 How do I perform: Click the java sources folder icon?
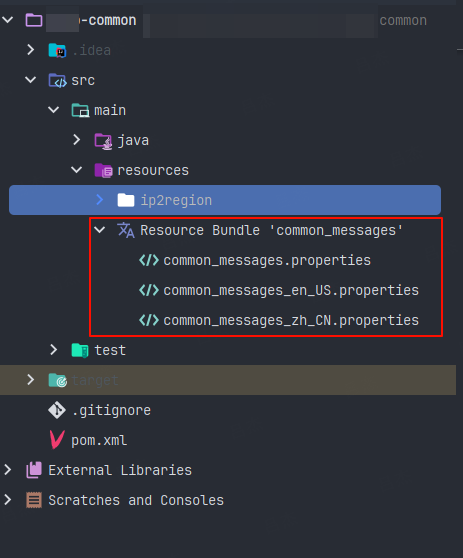pyautogui.click(x=103, y=141)
